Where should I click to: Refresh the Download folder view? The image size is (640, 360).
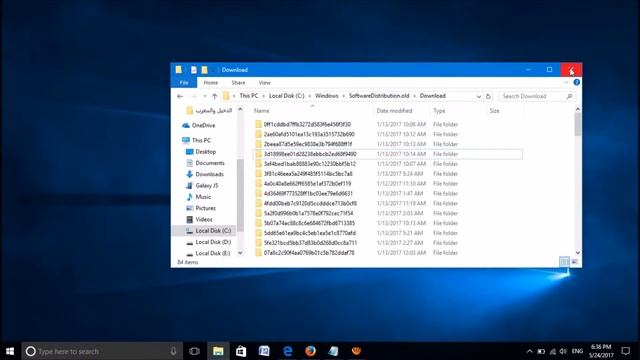(488, 96)
